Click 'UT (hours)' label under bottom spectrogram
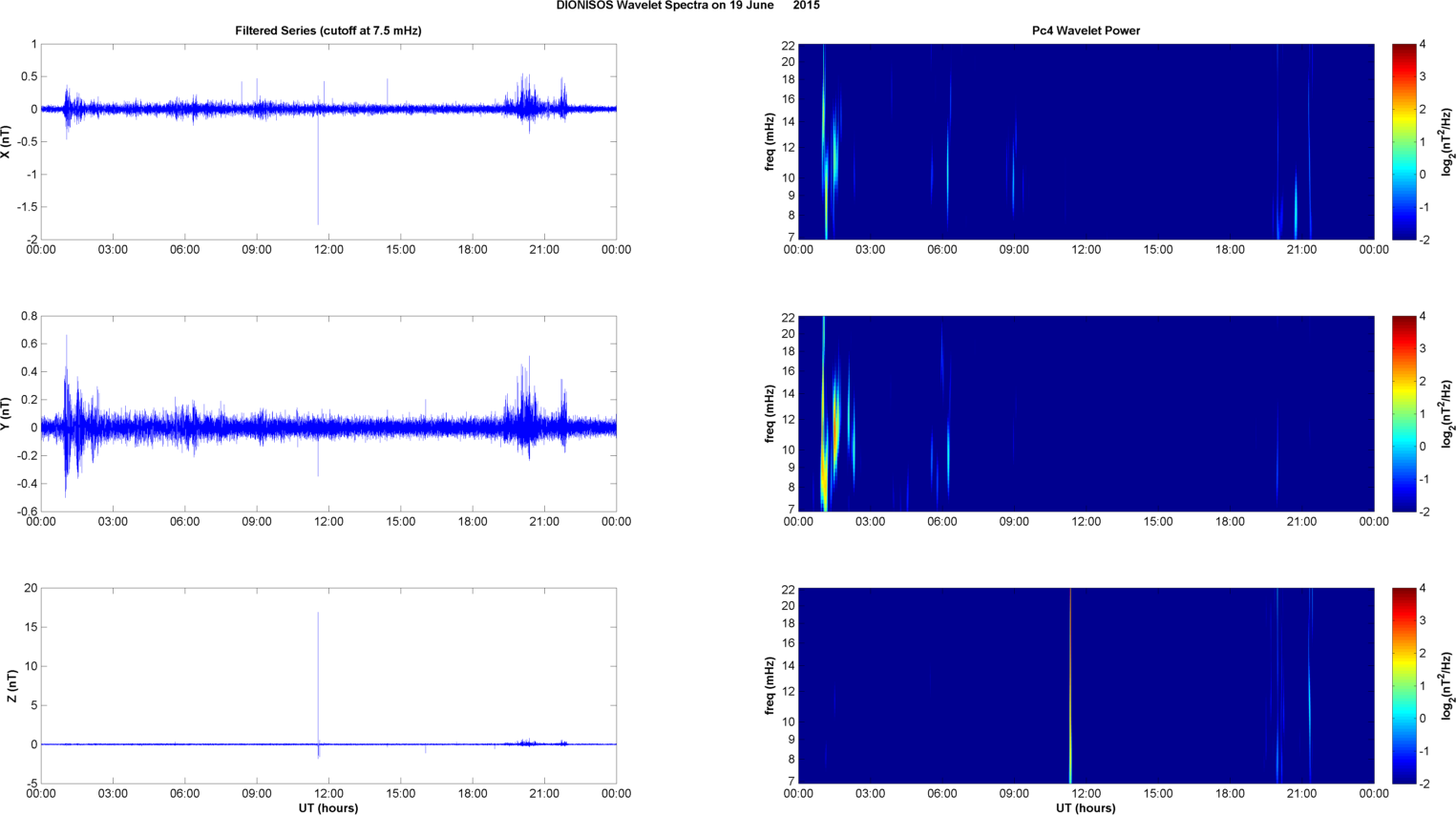Image resolution: width=1456 pixels, height=815 pixels. pyautogui.click(x=1086, y=808)
